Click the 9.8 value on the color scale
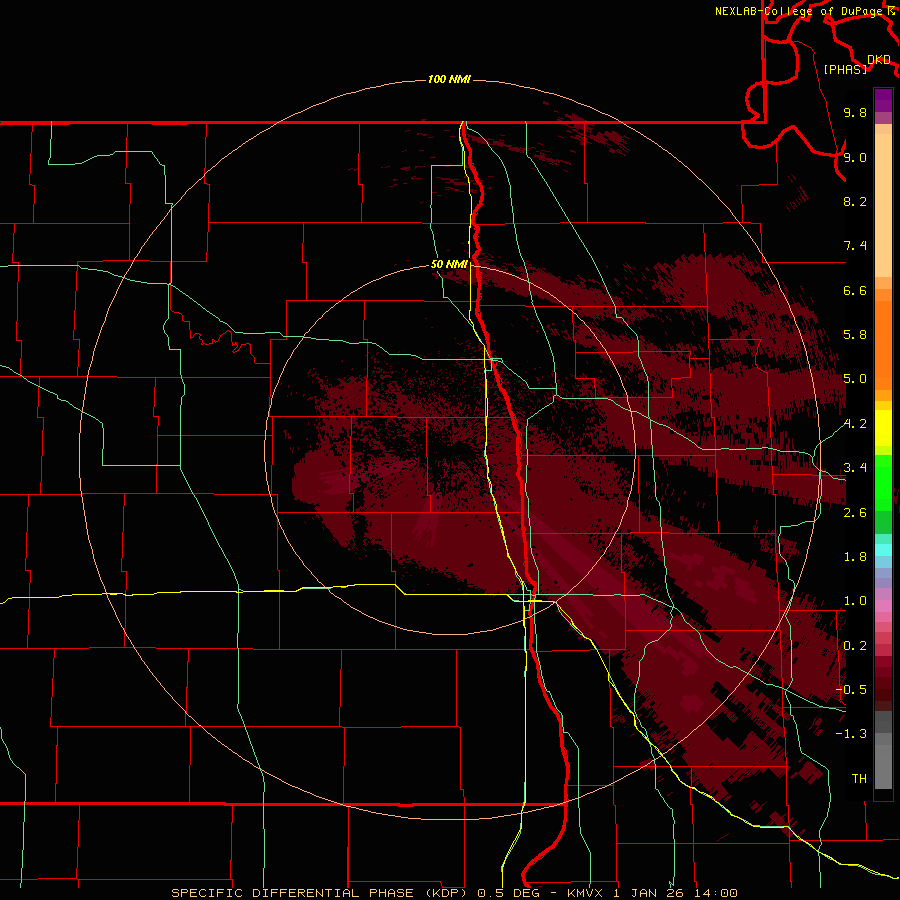This screenshot has height=900, width=900. click(855, 112)
